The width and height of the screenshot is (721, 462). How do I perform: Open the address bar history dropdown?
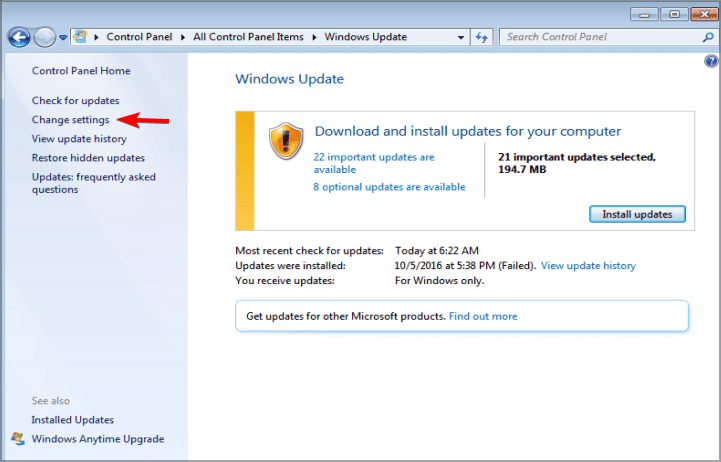click(x=461, y=37)
